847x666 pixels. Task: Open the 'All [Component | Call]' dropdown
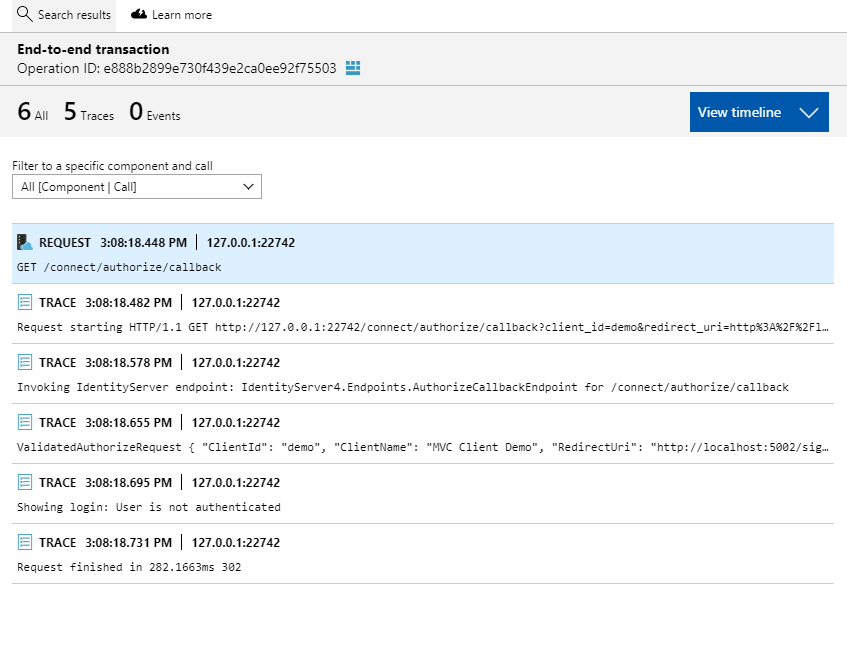tap(136, 187)
